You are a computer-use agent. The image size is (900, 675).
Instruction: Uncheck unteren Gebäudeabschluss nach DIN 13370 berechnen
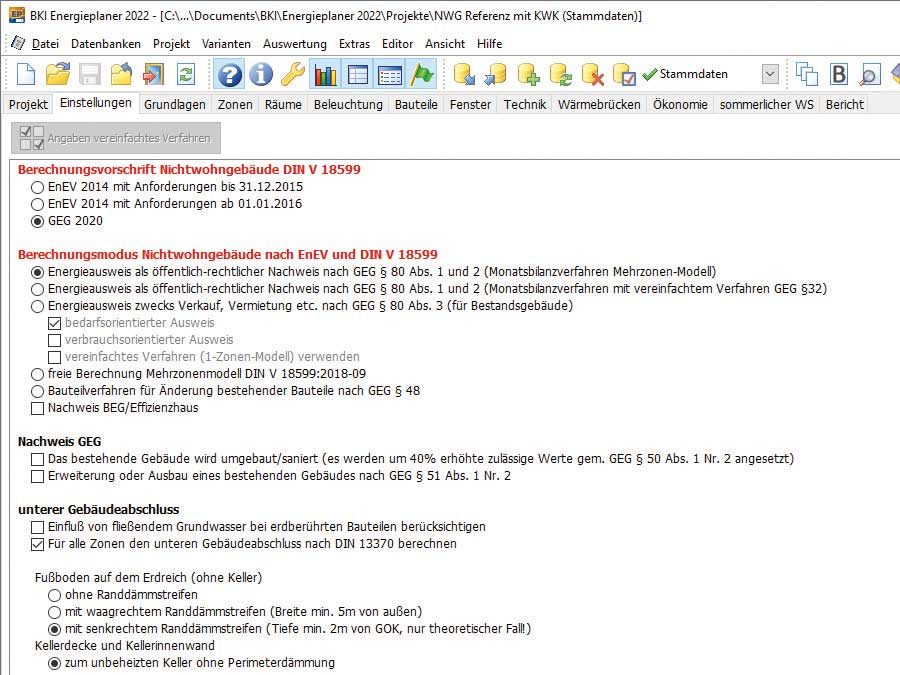(37, 544)
